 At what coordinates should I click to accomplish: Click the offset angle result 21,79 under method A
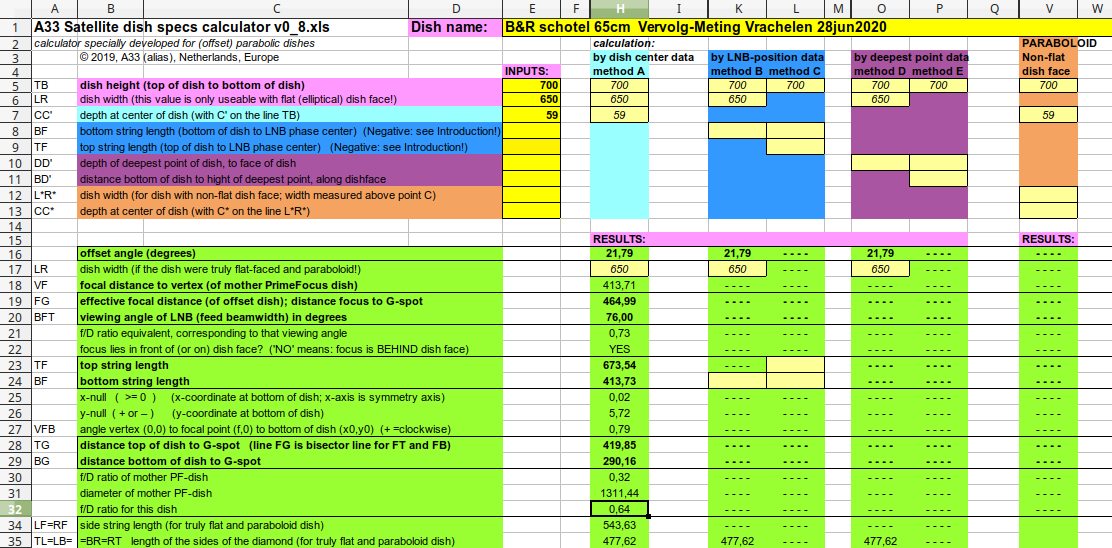620,253
